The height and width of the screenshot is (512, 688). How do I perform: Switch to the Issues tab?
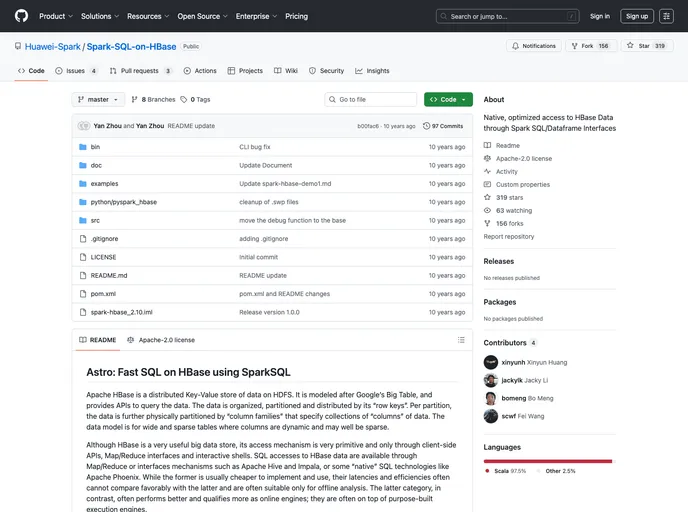76,71
